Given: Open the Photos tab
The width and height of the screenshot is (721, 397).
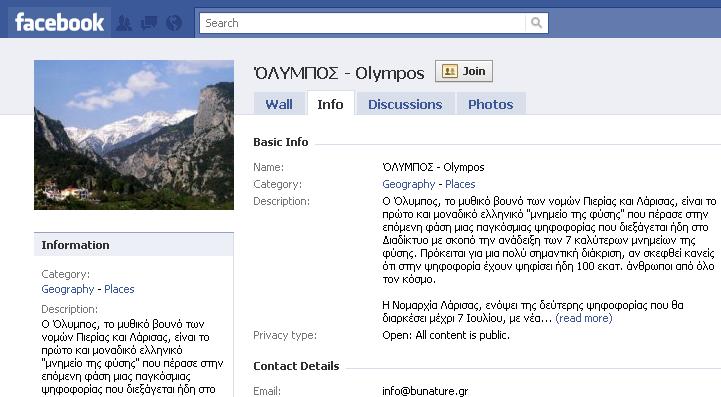Looking at the screenshot, I should 491,104.
